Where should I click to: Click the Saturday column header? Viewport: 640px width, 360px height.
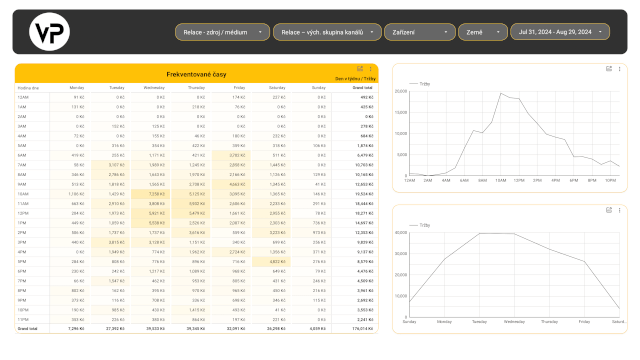pyautogui.click(x=277, y=88)
